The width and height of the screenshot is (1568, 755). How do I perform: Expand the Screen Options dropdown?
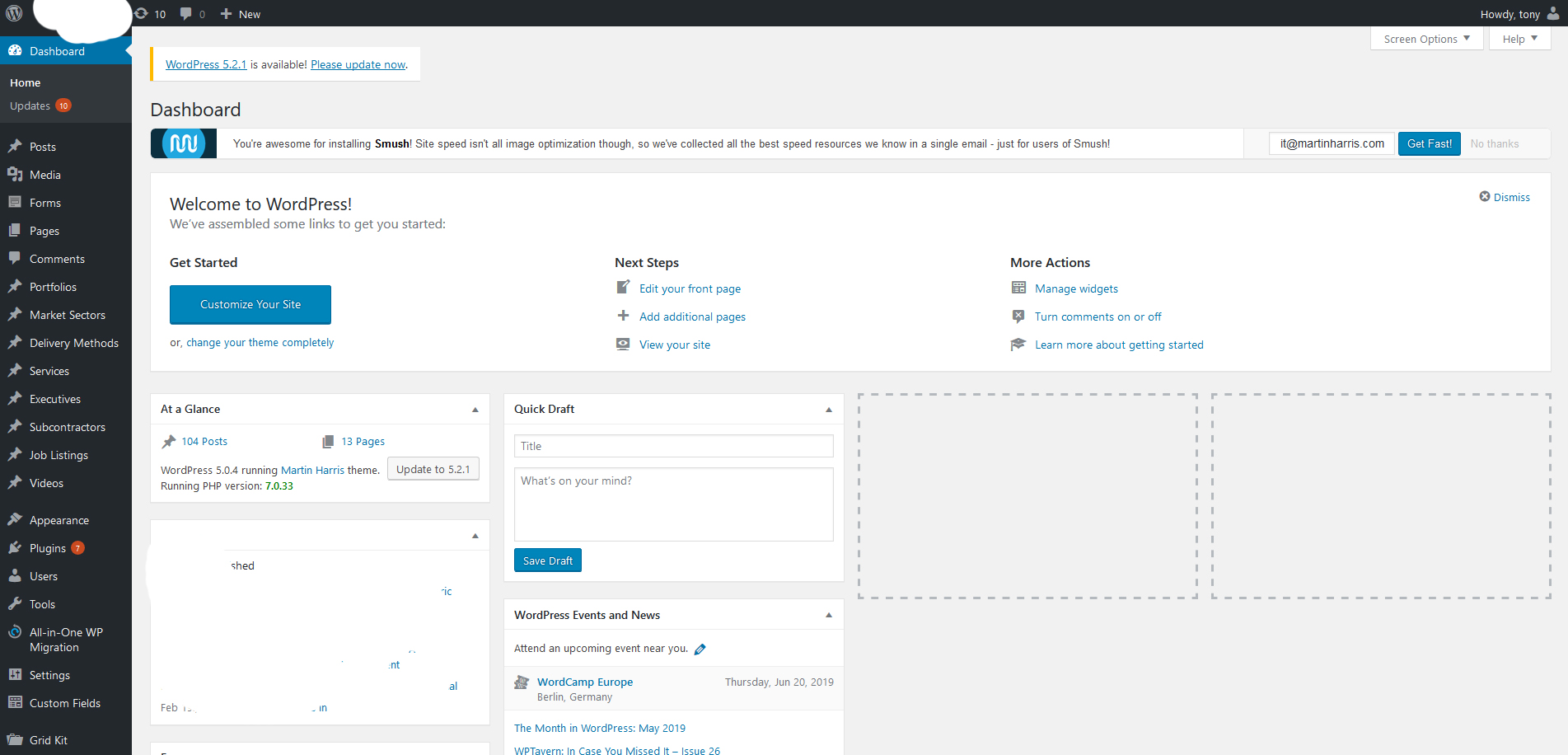coord(1427,39)
